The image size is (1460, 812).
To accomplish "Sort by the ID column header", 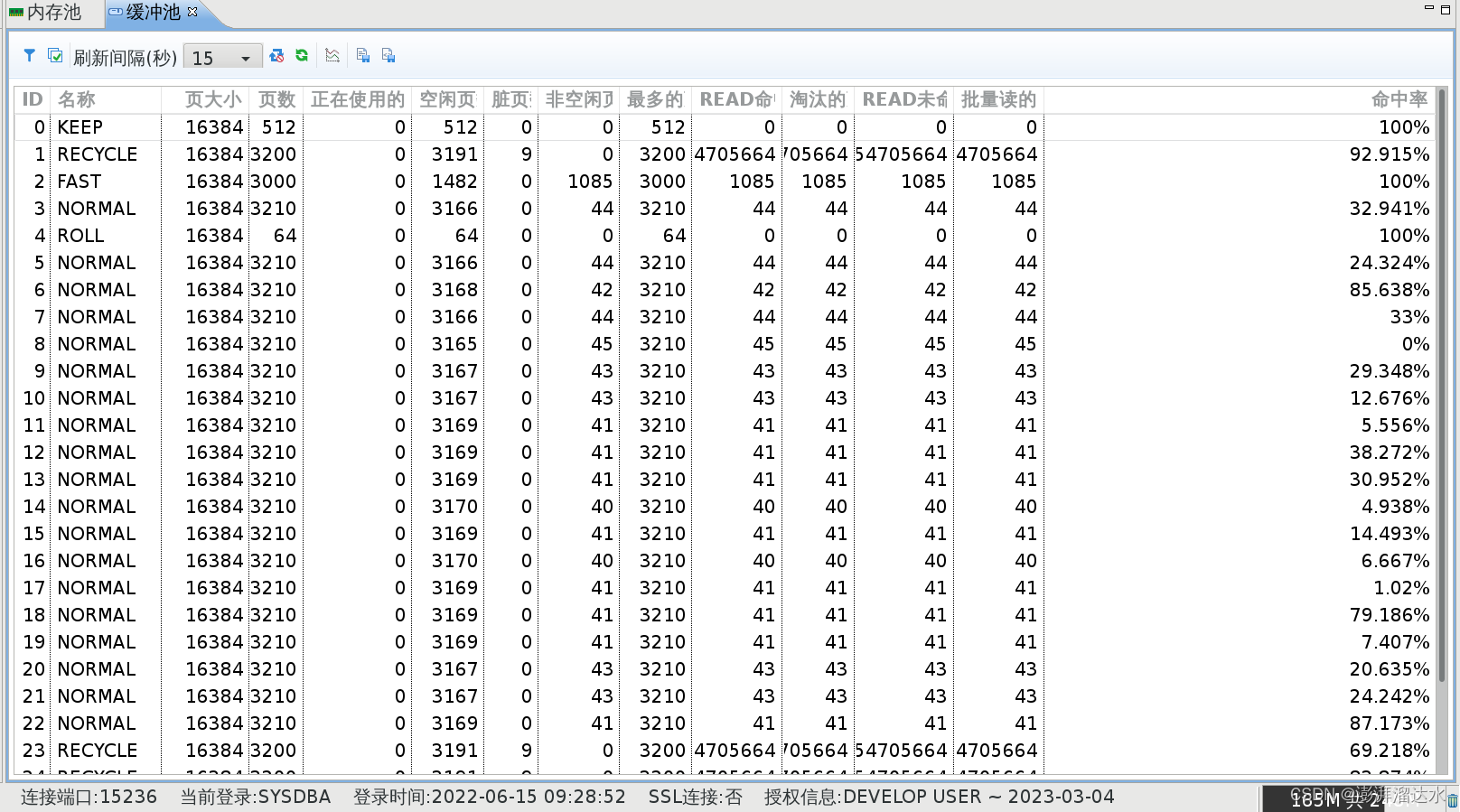I will coord(33,99).
